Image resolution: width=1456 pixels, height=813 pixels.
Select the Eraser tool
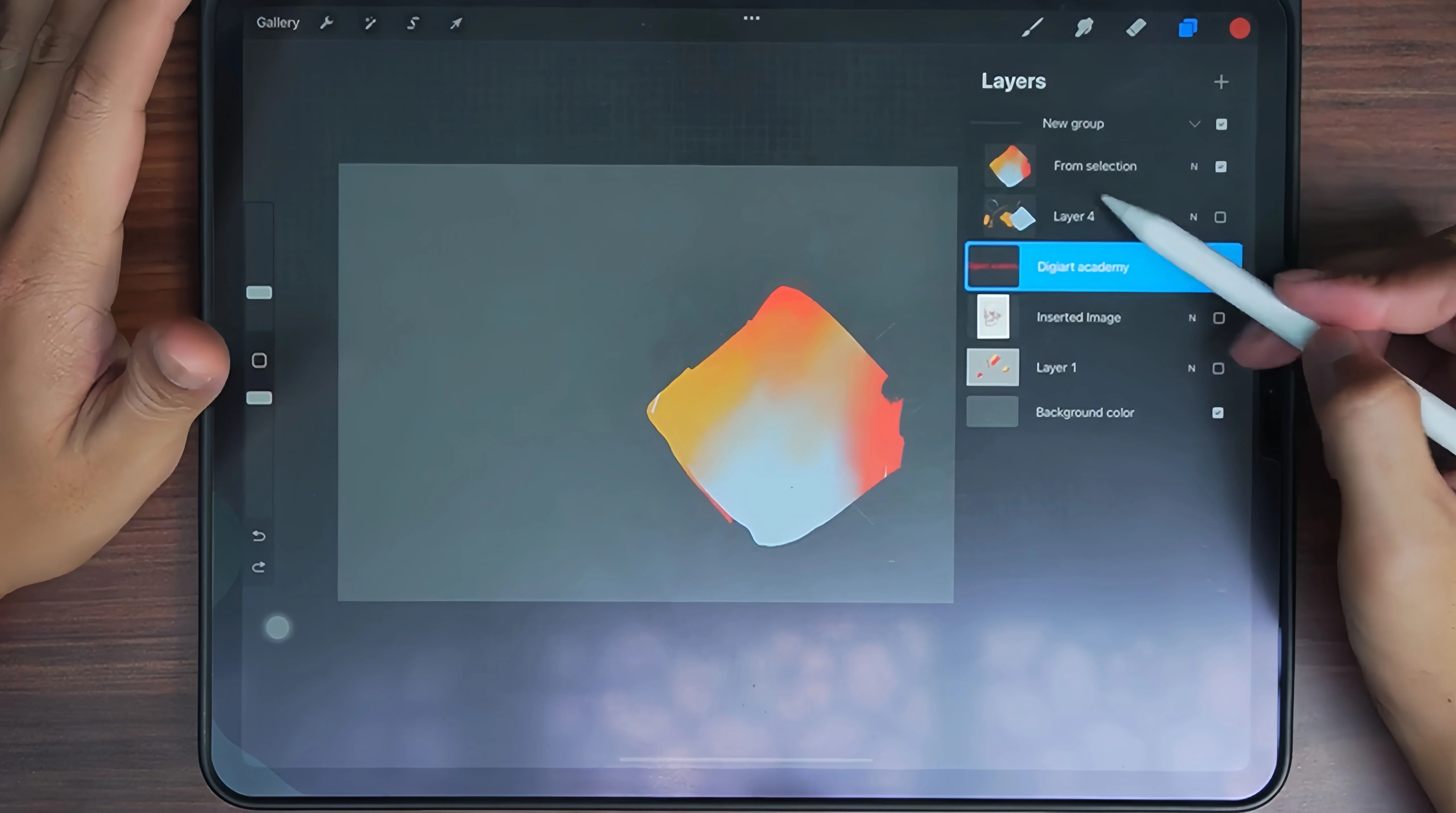(1136, 27)
